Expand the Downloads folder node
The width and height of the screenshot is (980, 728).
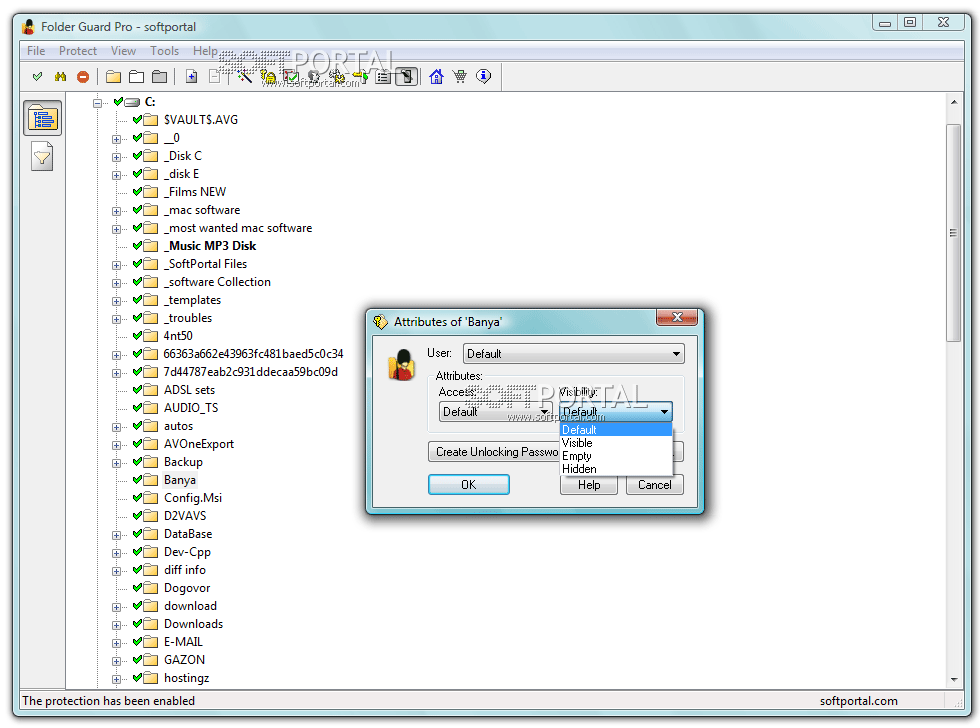coord(116,626)
